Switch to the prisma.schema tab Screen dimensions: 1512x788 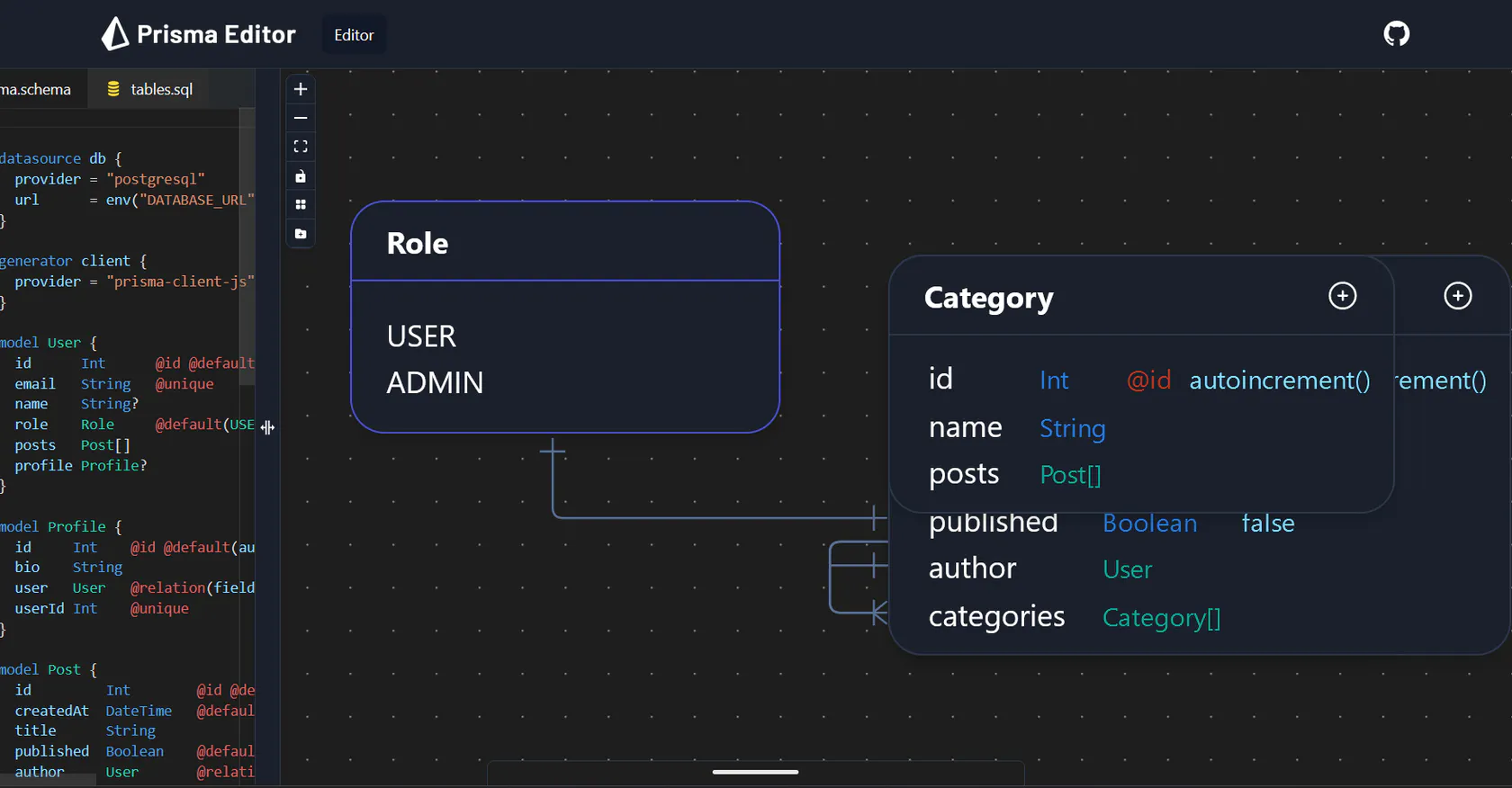pyautogui.click(x=36, y=89)
